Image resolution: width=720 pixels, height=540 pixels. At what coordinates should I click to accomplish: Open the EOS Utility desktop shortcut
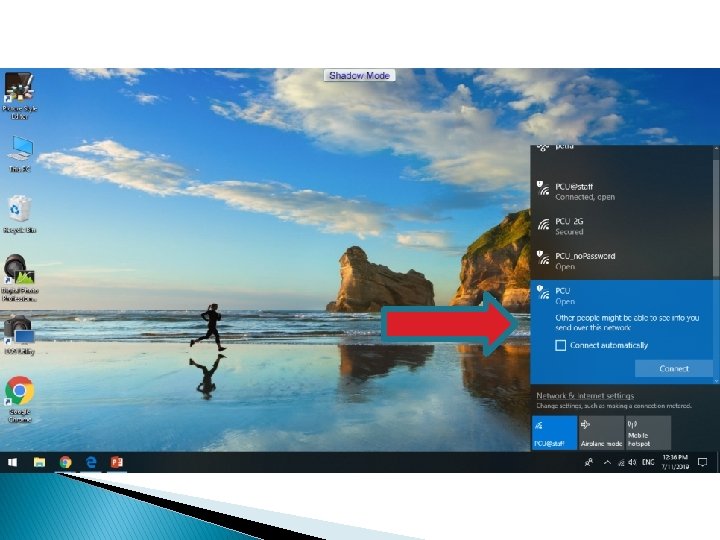[x=19, y=335]
